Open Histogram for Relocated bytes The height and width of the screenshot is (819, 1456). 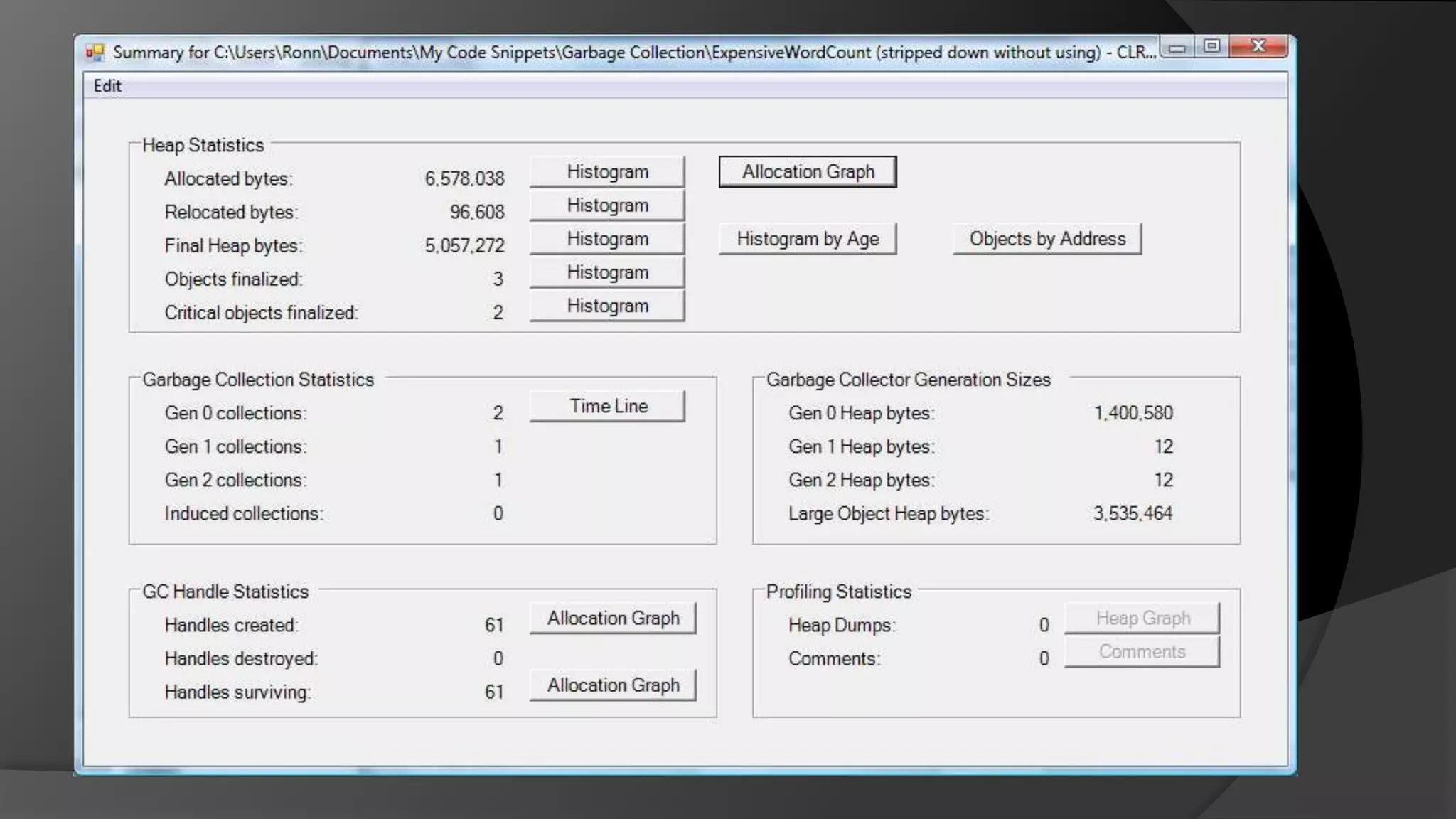tap(607, 205)
